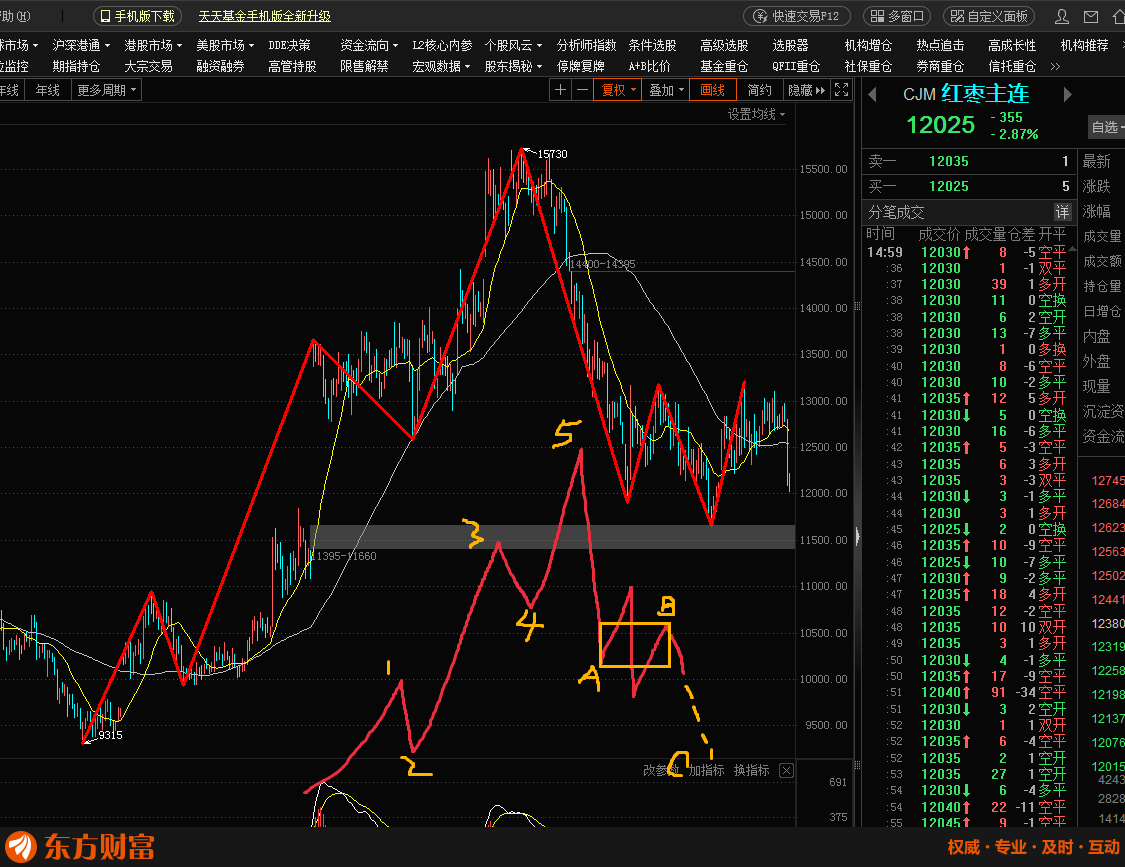Enter fullscreen chart view

pyautogui.click(x=842, y=90)
